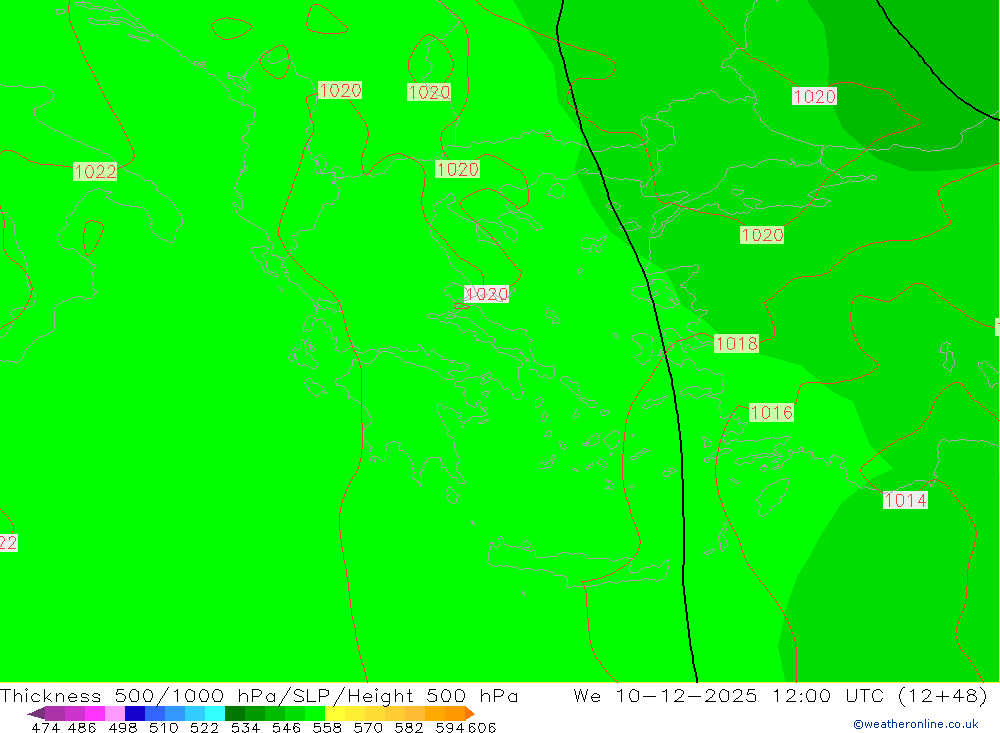Click the "(12+48)" forecast offset text
The width and height of the screenshot is (1000, 733).
coord(942,695)
